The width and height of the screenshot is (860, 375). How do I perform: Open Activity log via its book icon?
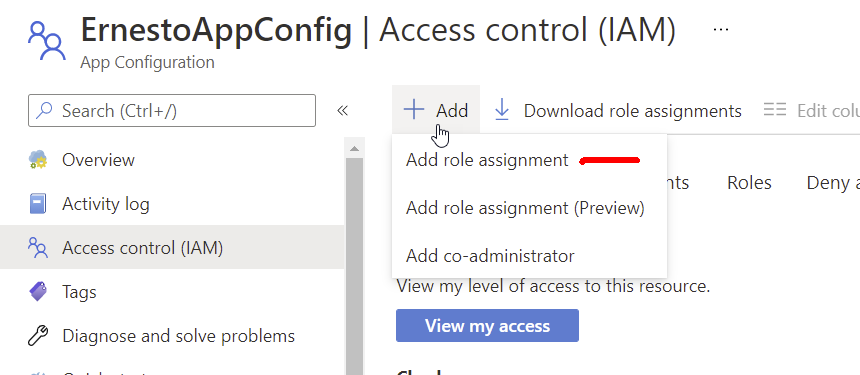[x=38, y=204]
